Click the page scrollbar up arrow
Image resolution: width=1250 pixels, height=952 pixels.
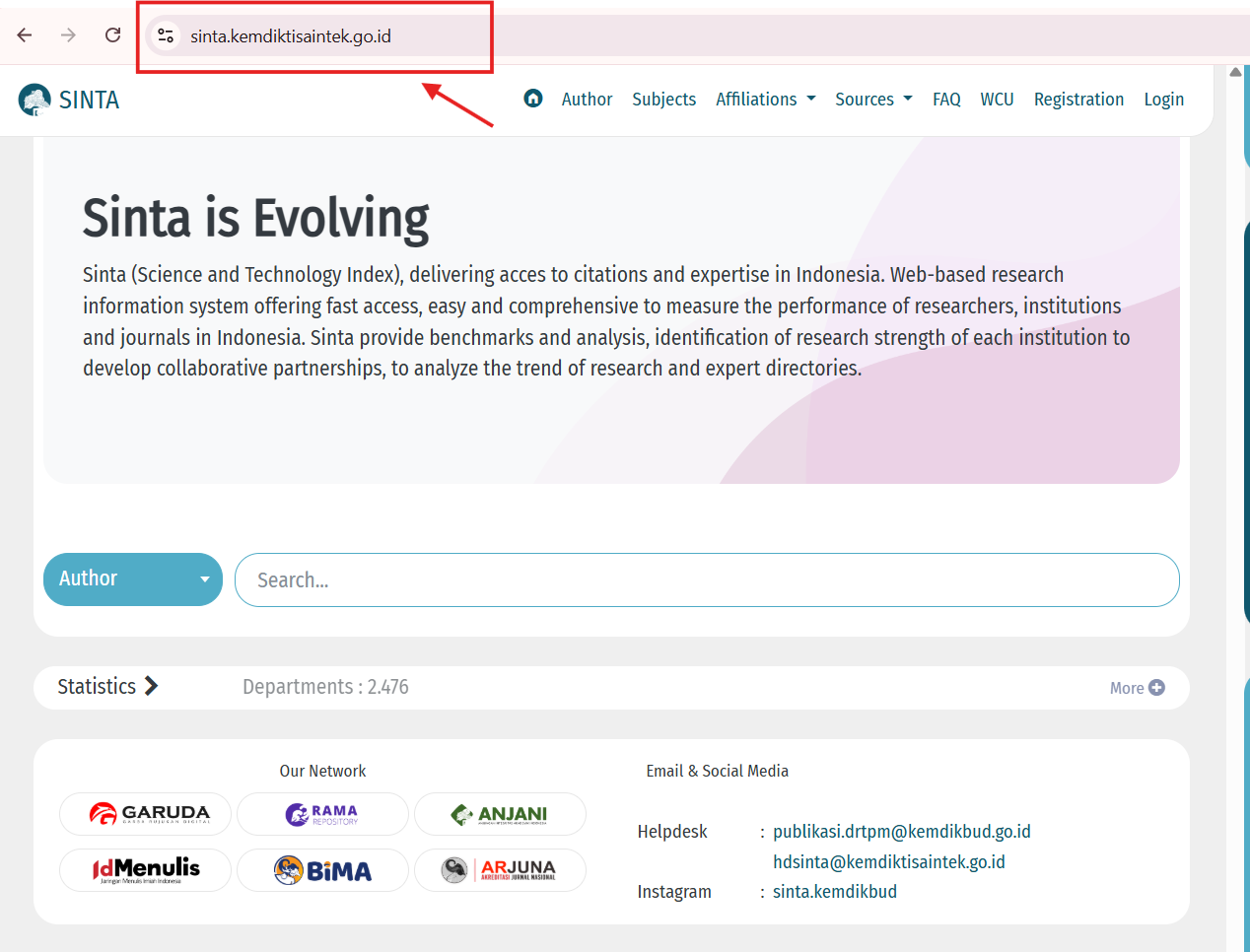(x=1235, y=72)
